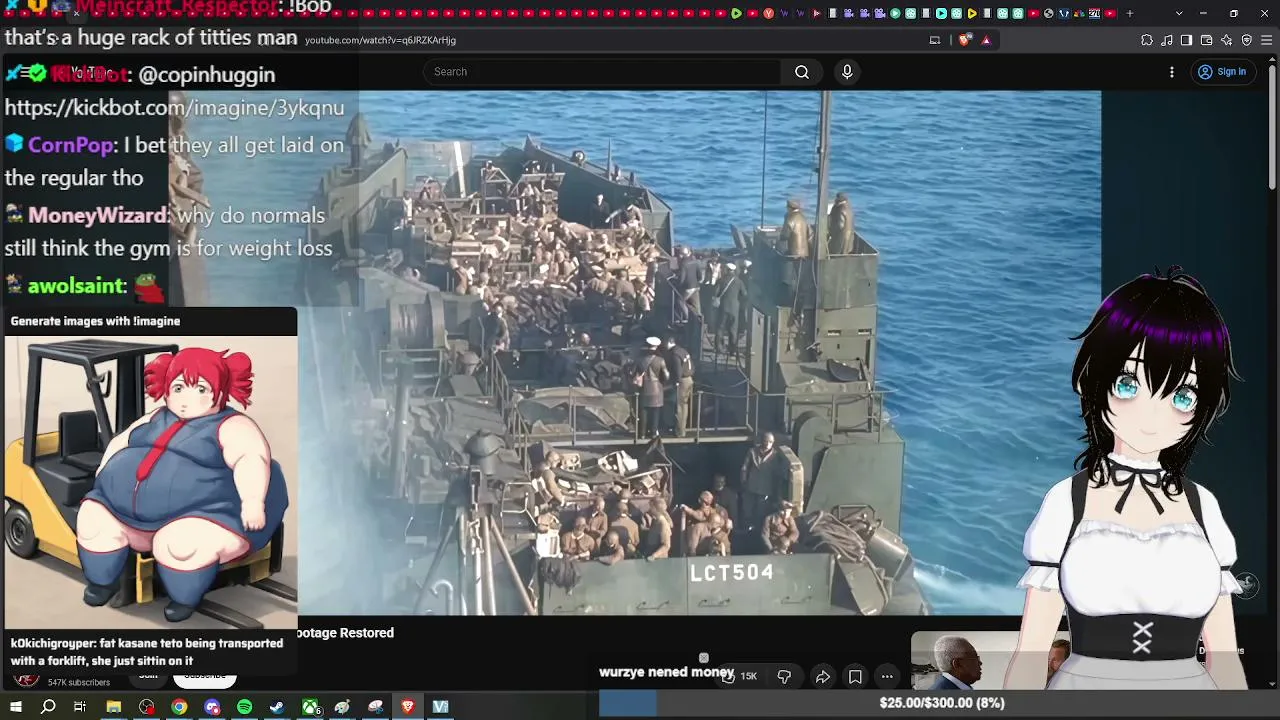This screenshot has width=1280, height=720.
Task: Select the orange Y browser tab
Action: click(768, 13)
